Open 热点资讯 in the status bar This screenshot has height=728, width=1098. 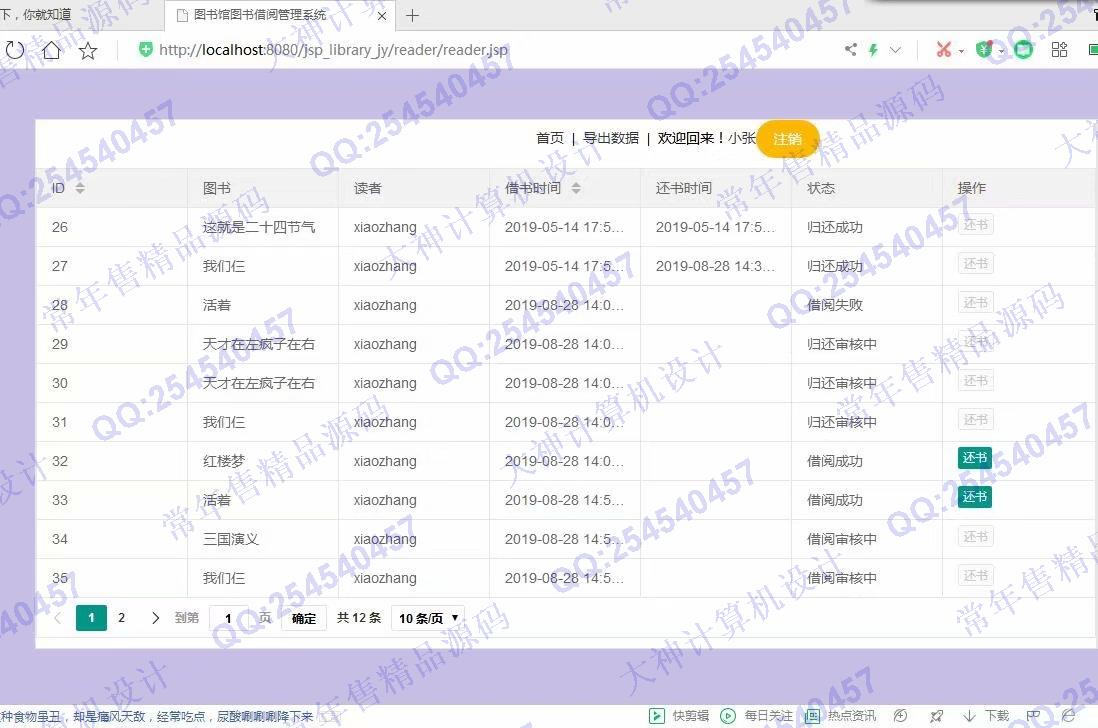[840, 715]
